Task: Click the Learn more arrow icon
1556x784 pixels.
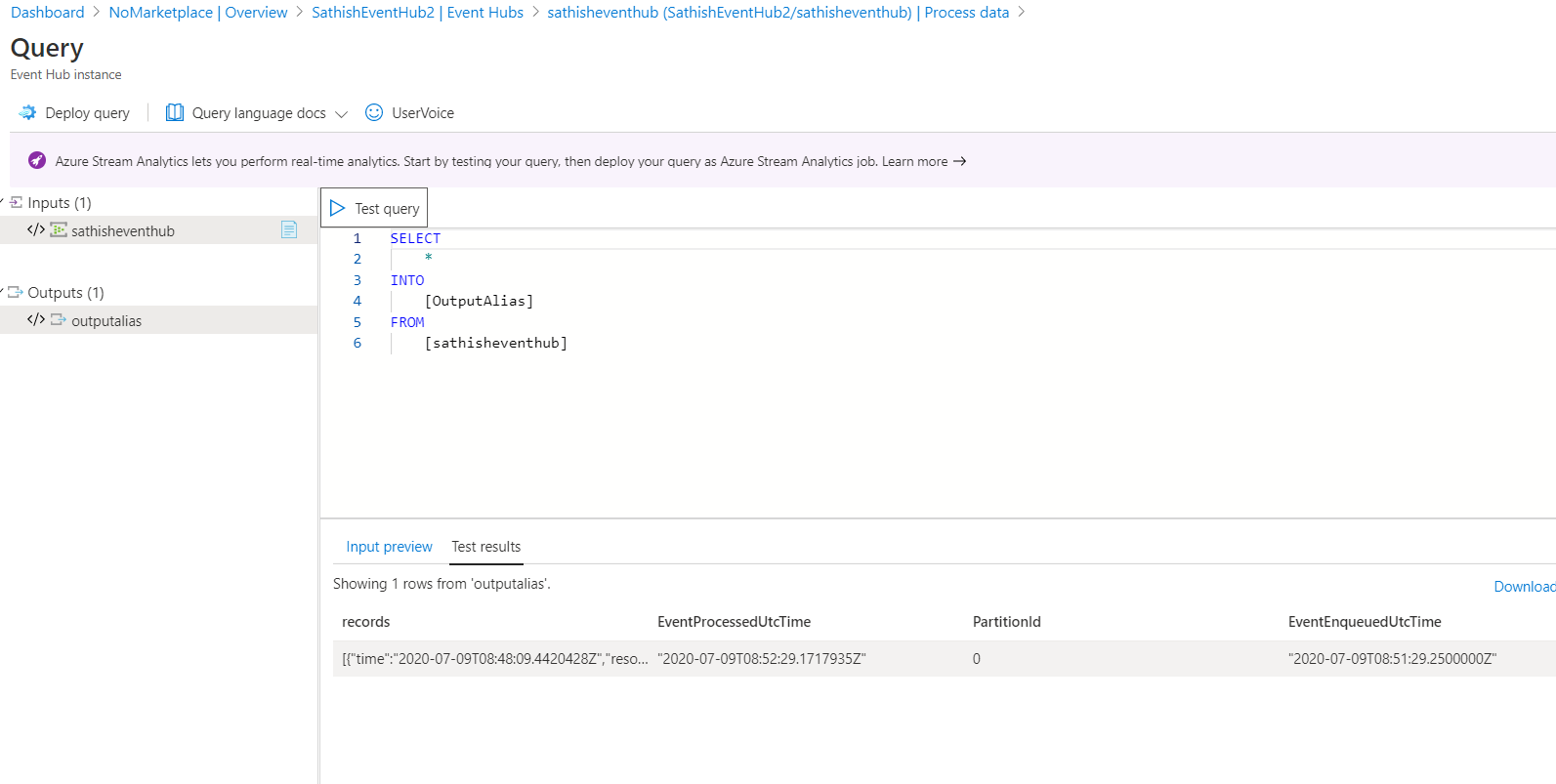Action: click(x=960, y=162)
